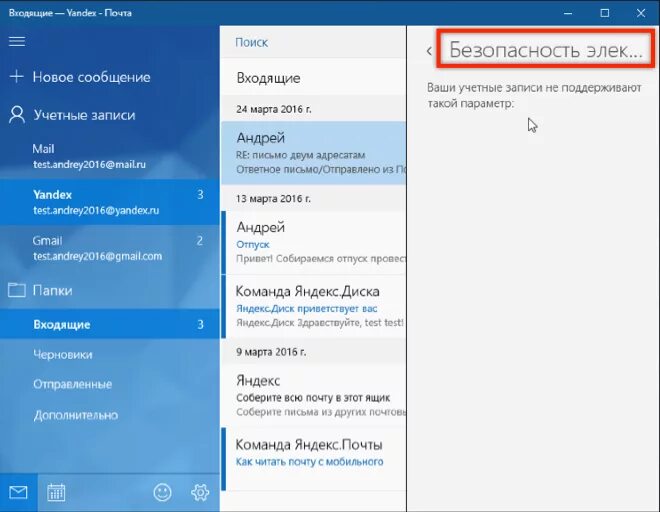
Task: Maximize the Почта window
Action: (x=605, y=13)
